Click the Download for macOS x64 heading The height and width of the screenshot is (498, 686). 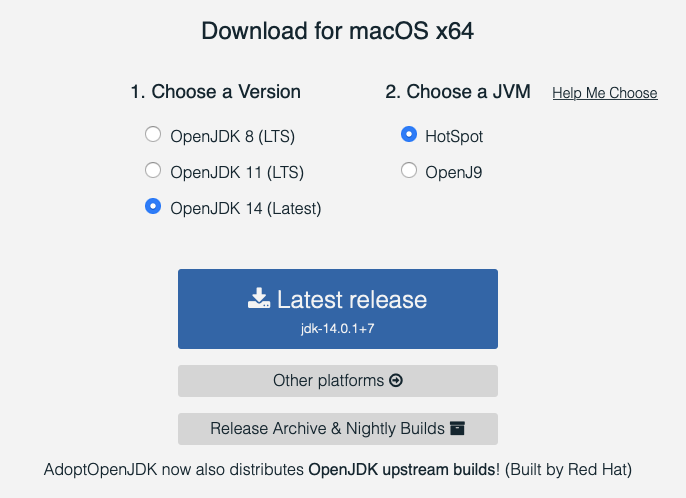pos(337,31)
